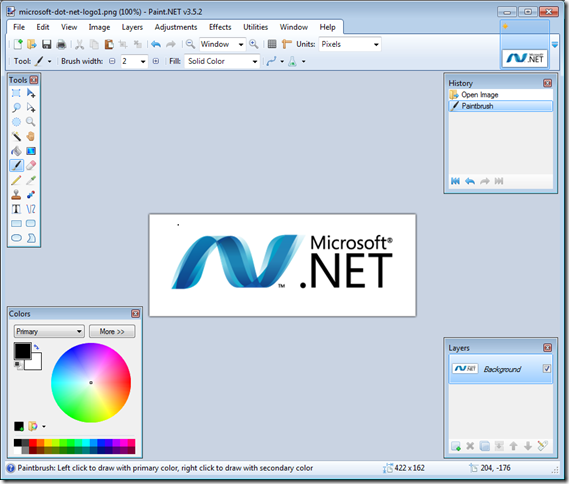This screenshot has height=484, width=569.
Task: Select the Paintbrush tool
Action: click(x=16, y=165)
